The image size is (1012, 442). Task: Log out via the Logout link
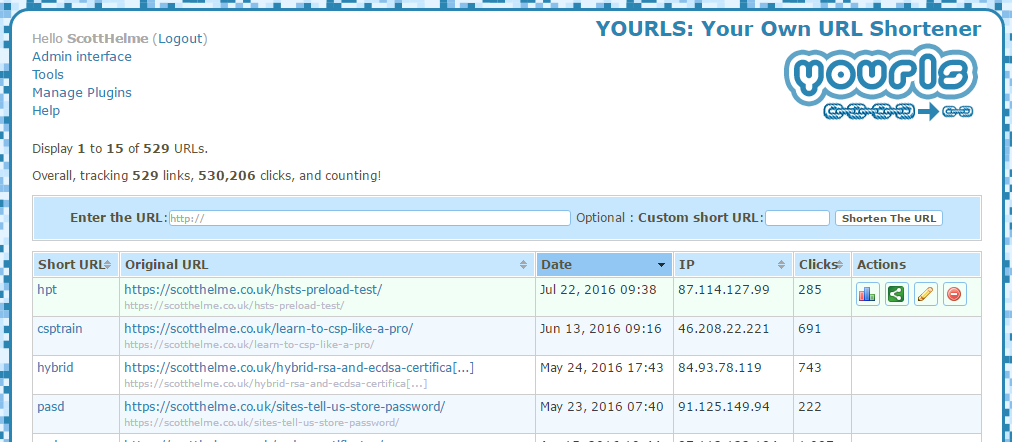(x=180, y=39)
